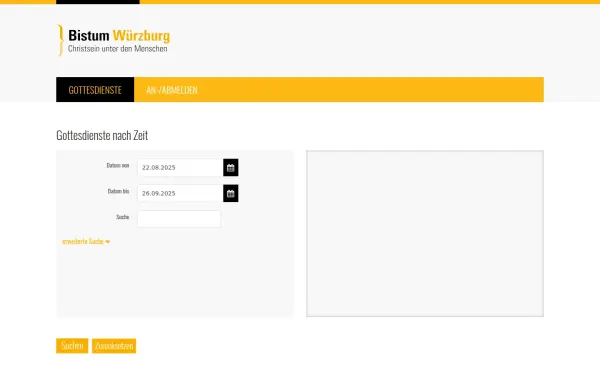This screenshot has height=375, width=600.
Task: Click the Suchen button
Action: (x=72, y=346)
